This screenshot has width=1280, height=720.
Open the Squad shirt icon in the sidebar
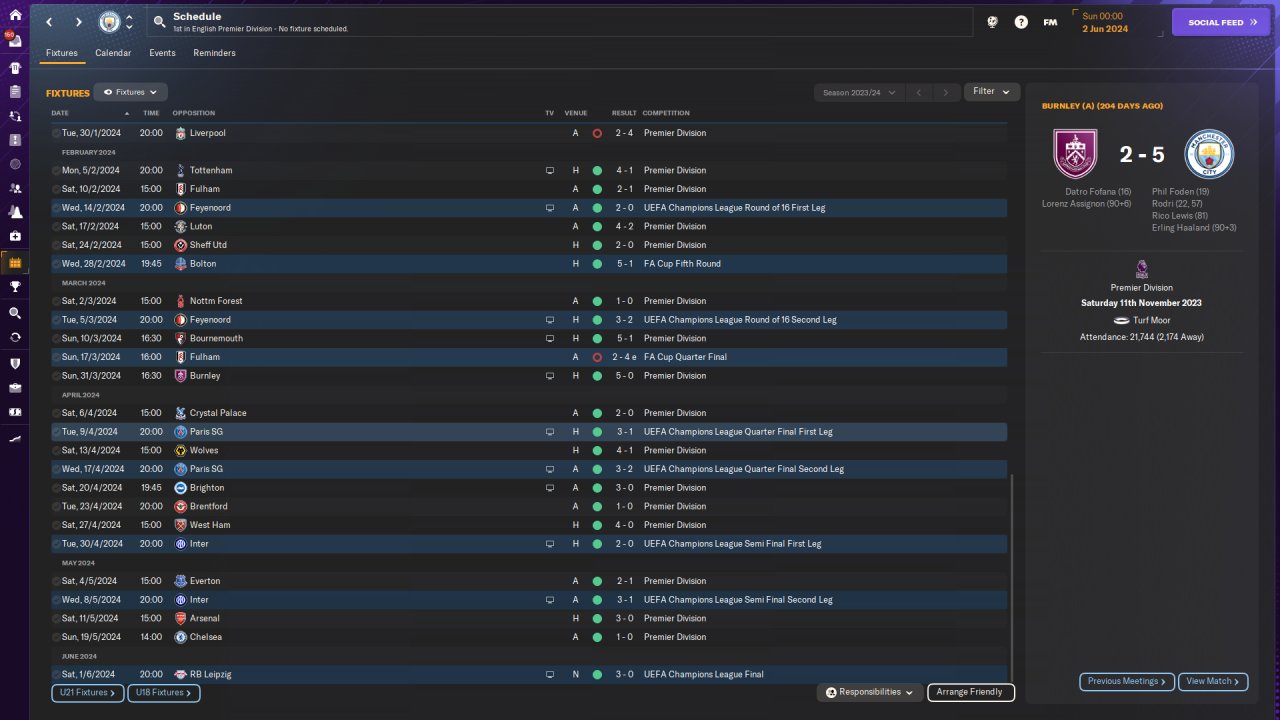(x=15, y=68)
